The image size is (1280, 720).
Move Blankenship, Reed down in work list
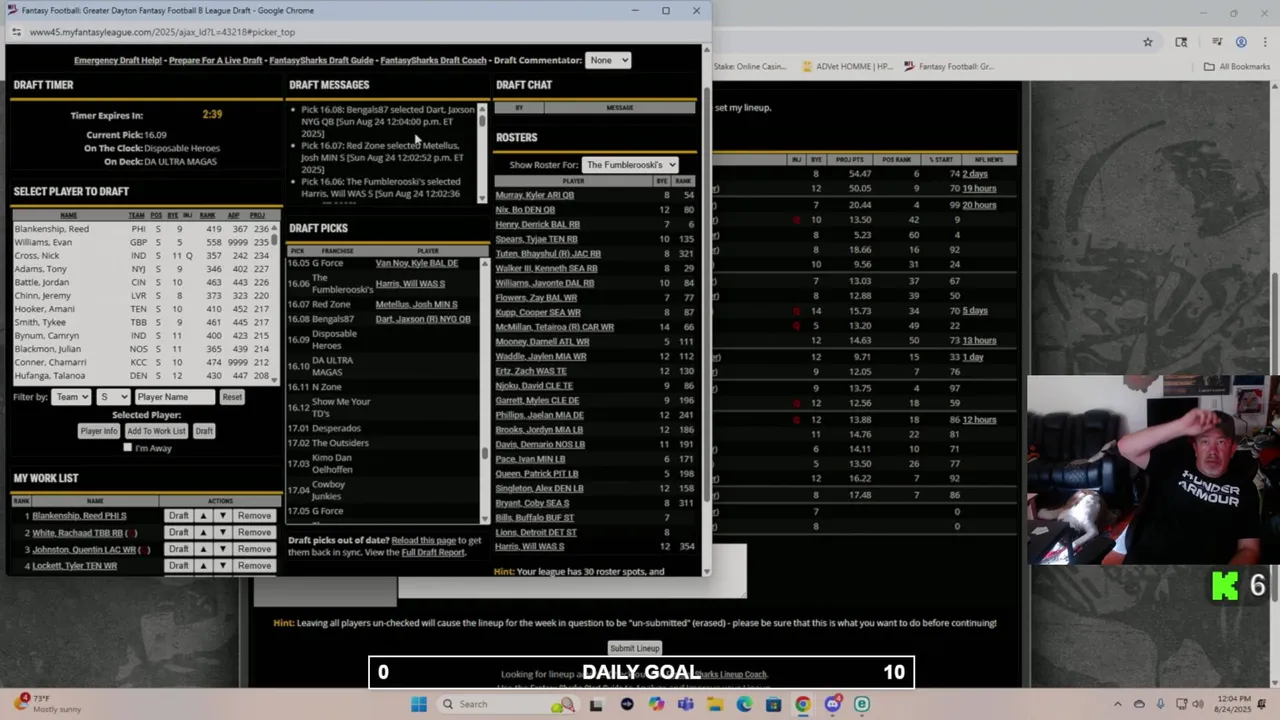coord(222,516)
